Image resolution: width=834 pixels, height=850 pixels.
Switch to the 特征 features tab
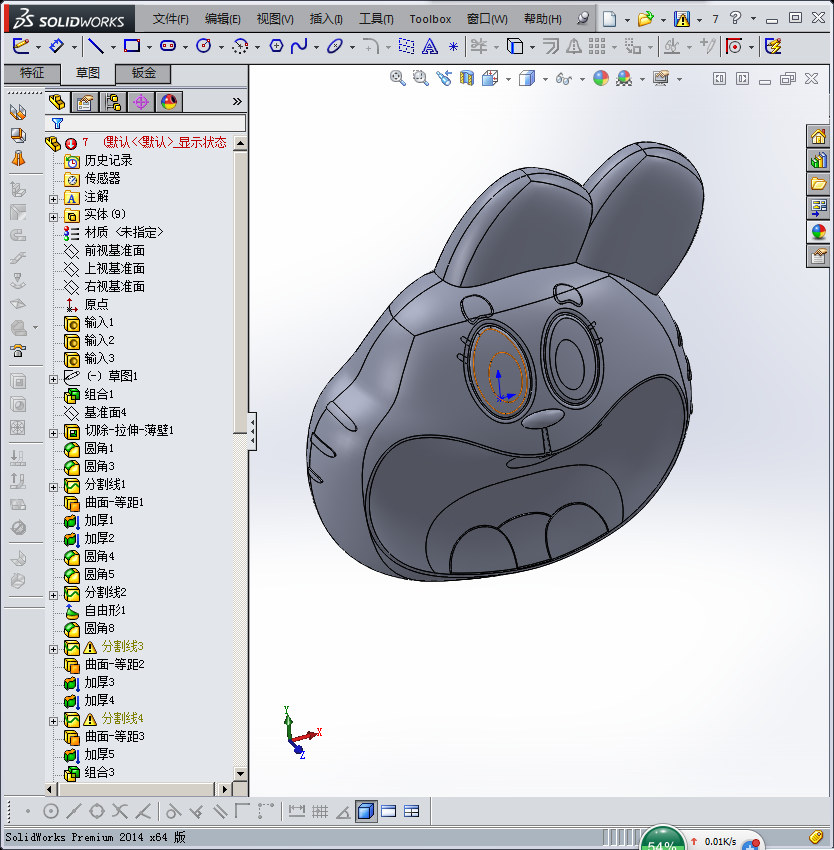32,73
